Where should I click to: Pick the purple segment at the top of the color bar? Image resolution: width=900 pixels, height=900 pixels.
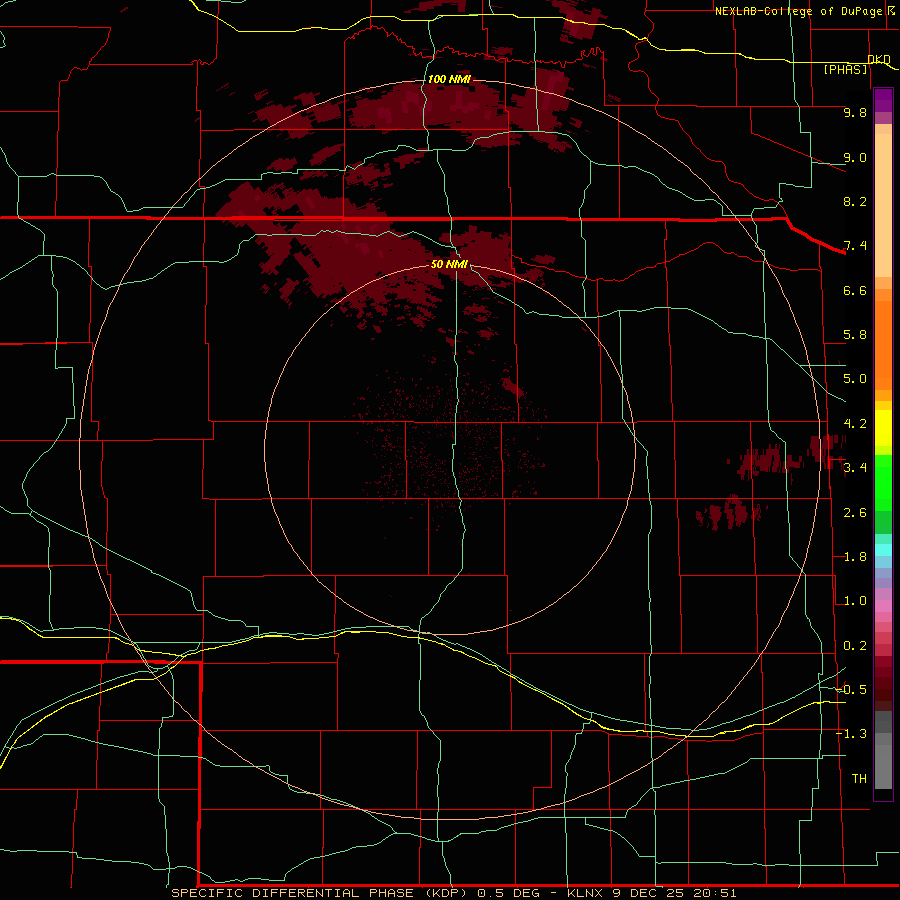point(883,100)
